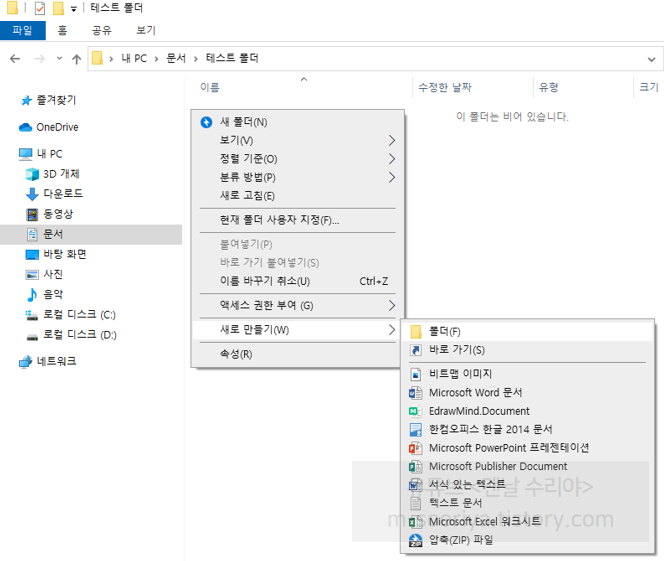Click the new folder icon in quick access toolbar
Screen dimensions: 664x561
pyautogui.click(x=58, y=8)
